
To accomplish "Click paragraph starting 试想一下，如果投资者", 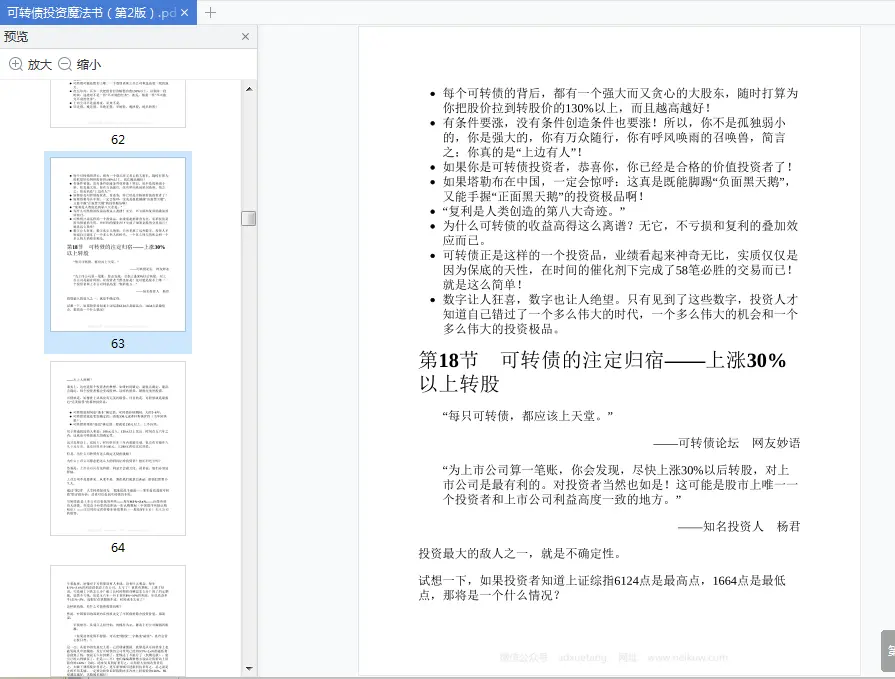I will [x=602, y=588].
